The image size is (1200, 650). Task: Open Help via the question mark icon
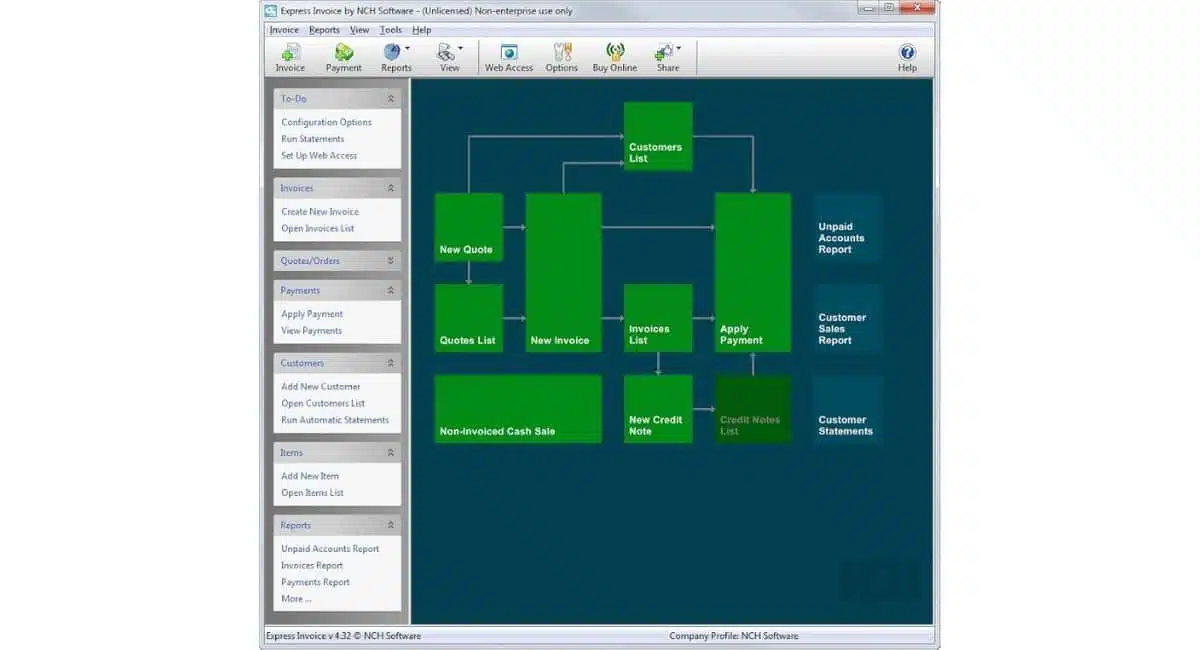click(907, 53)
